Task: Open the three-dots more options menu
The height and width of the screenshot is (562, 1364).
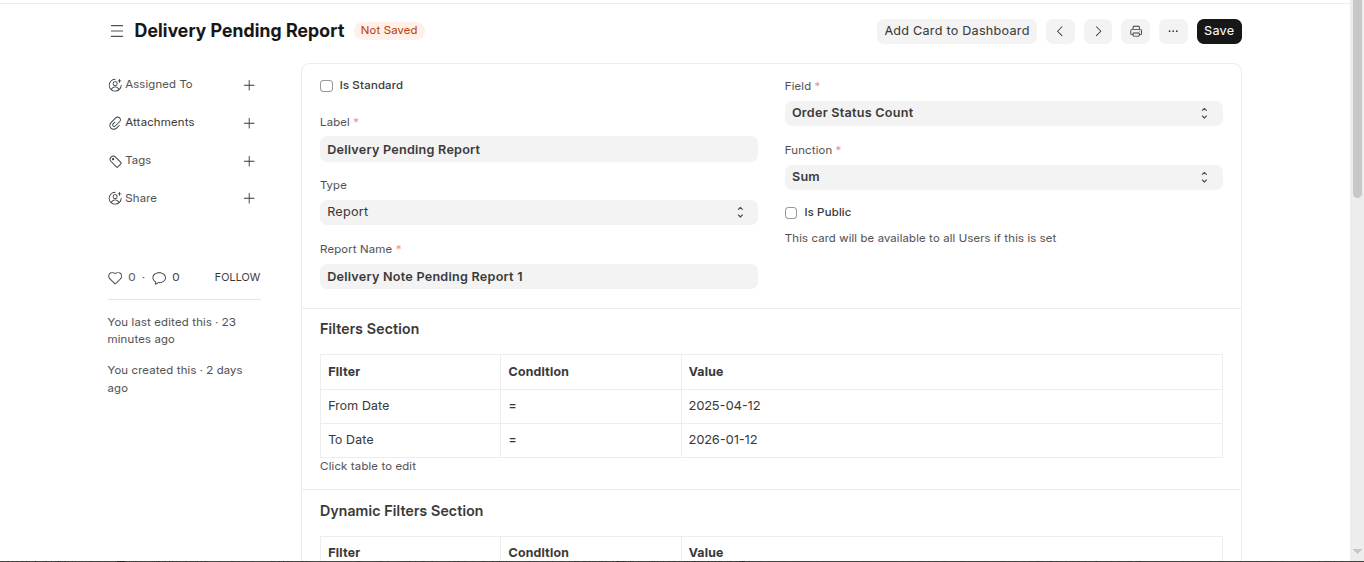Action: [1173, 31]
